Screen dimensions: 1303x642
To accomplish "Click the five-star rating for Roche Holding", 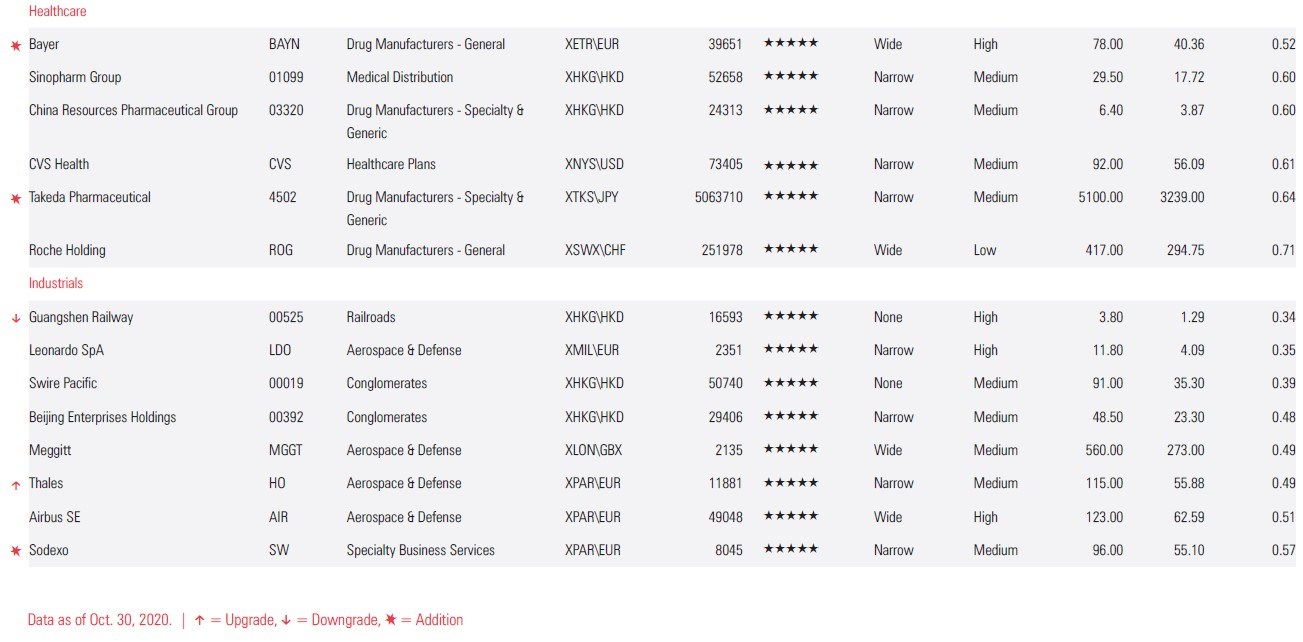I will coord(790,249).
